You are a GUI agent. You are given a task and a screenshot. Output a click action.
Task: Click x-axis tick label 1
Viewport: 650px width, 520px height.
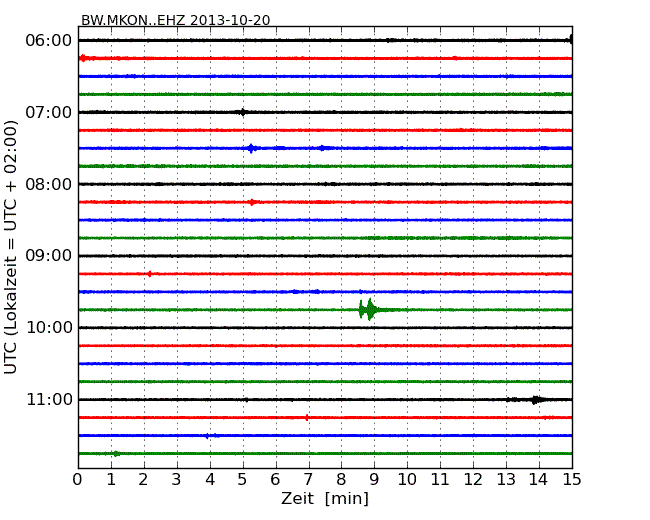click(111, 480)
